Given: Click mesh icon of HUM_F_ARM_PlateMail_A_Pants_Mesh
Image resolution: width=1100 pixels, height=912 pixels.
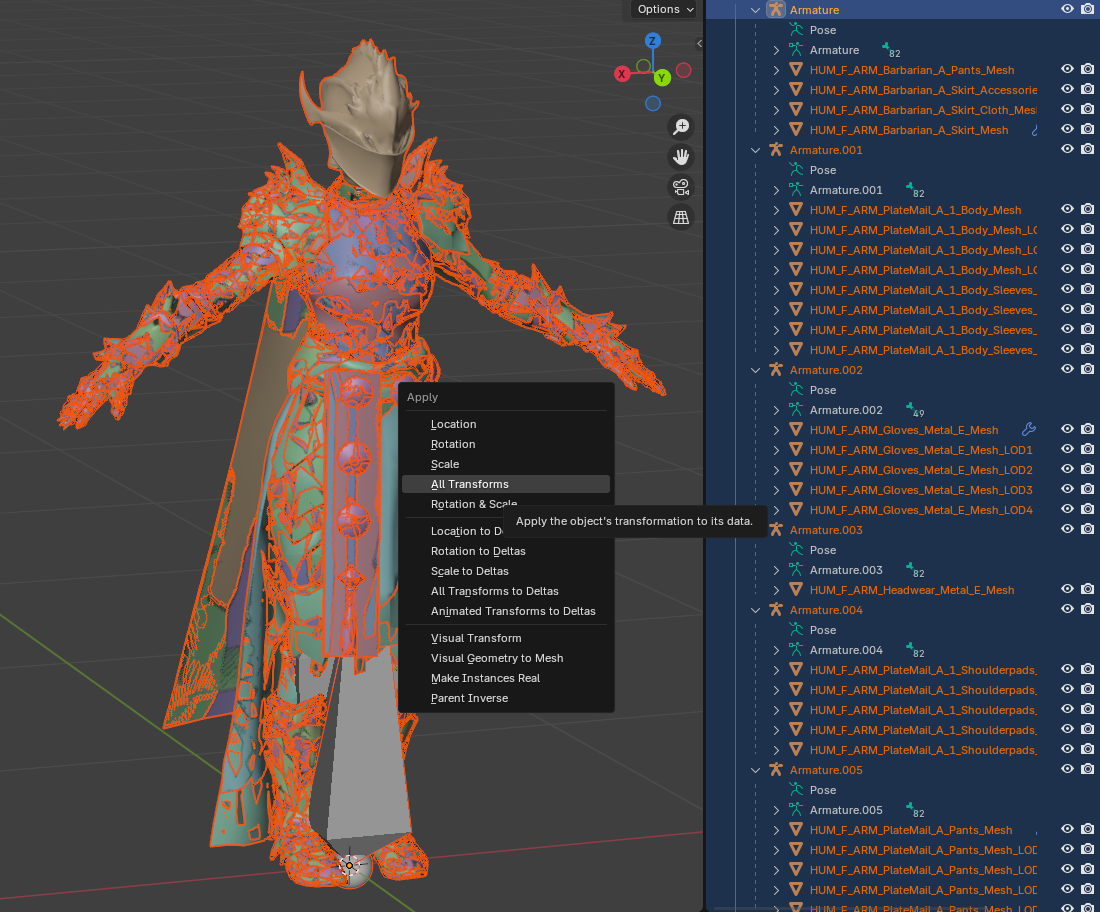Looking at the screenshot, I should (x=796, y=830).
